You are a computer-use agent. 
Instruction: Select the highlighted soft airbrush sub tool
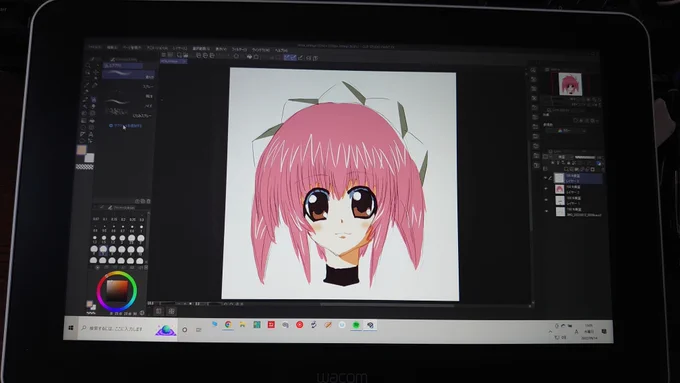coord(128,74)
